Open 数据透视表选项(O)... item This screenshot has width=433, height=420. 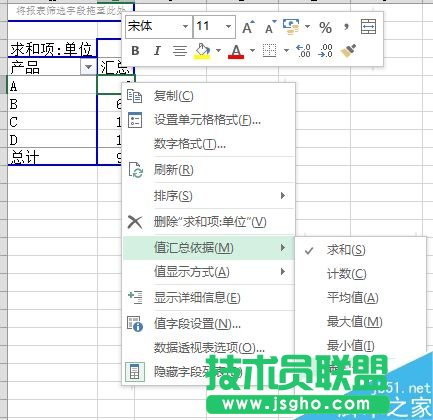point(209,348)
